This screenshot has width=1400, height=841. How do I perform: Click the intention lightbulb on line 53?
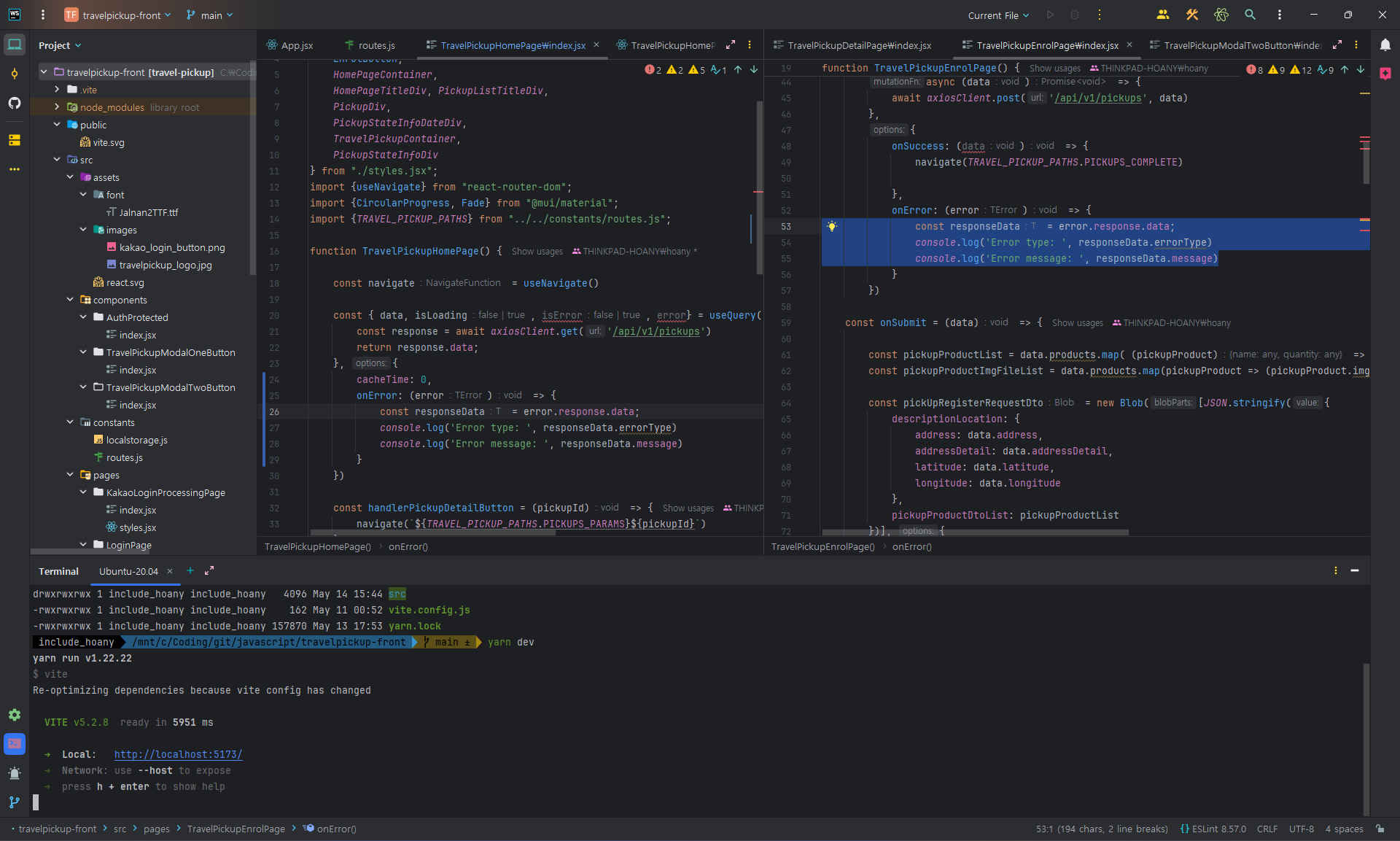pos(832,226)
